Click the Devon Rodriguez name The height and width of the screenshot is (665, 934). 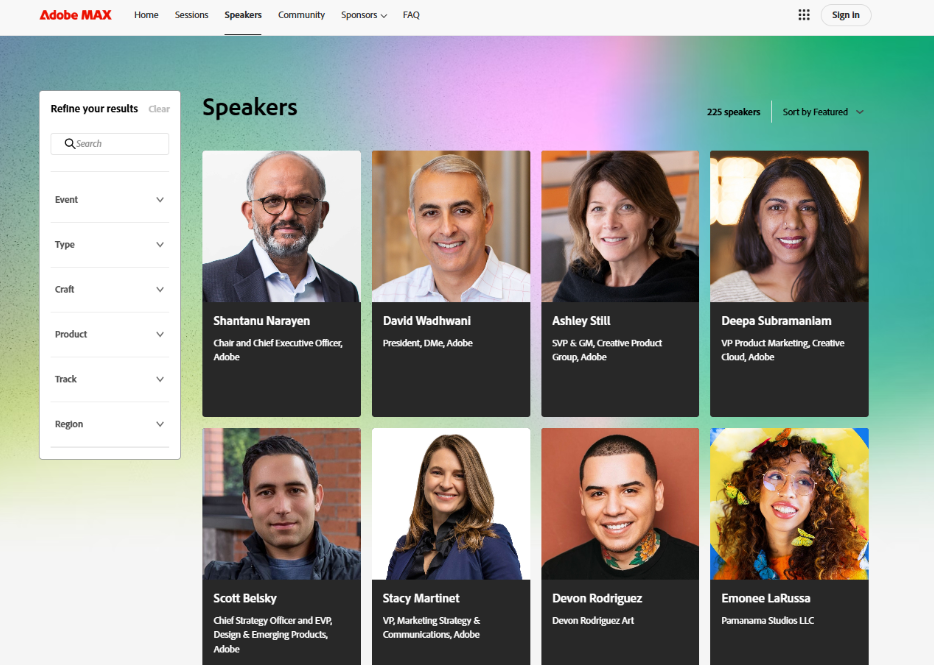[x=597, y=598]
